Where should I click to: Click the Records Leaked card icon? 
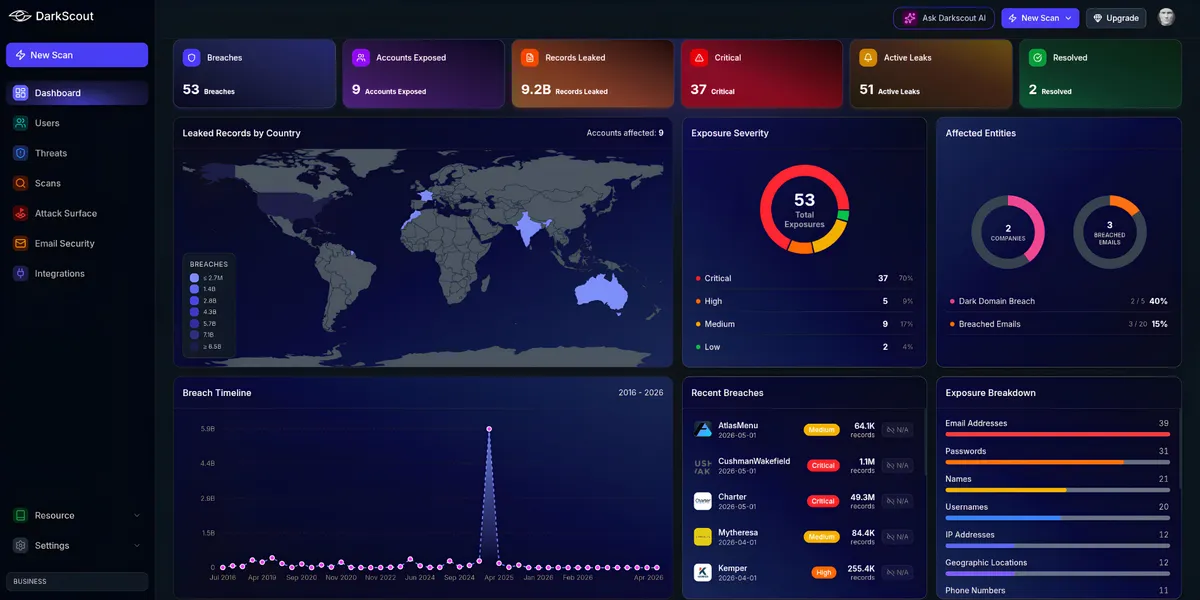coord(529,58)
